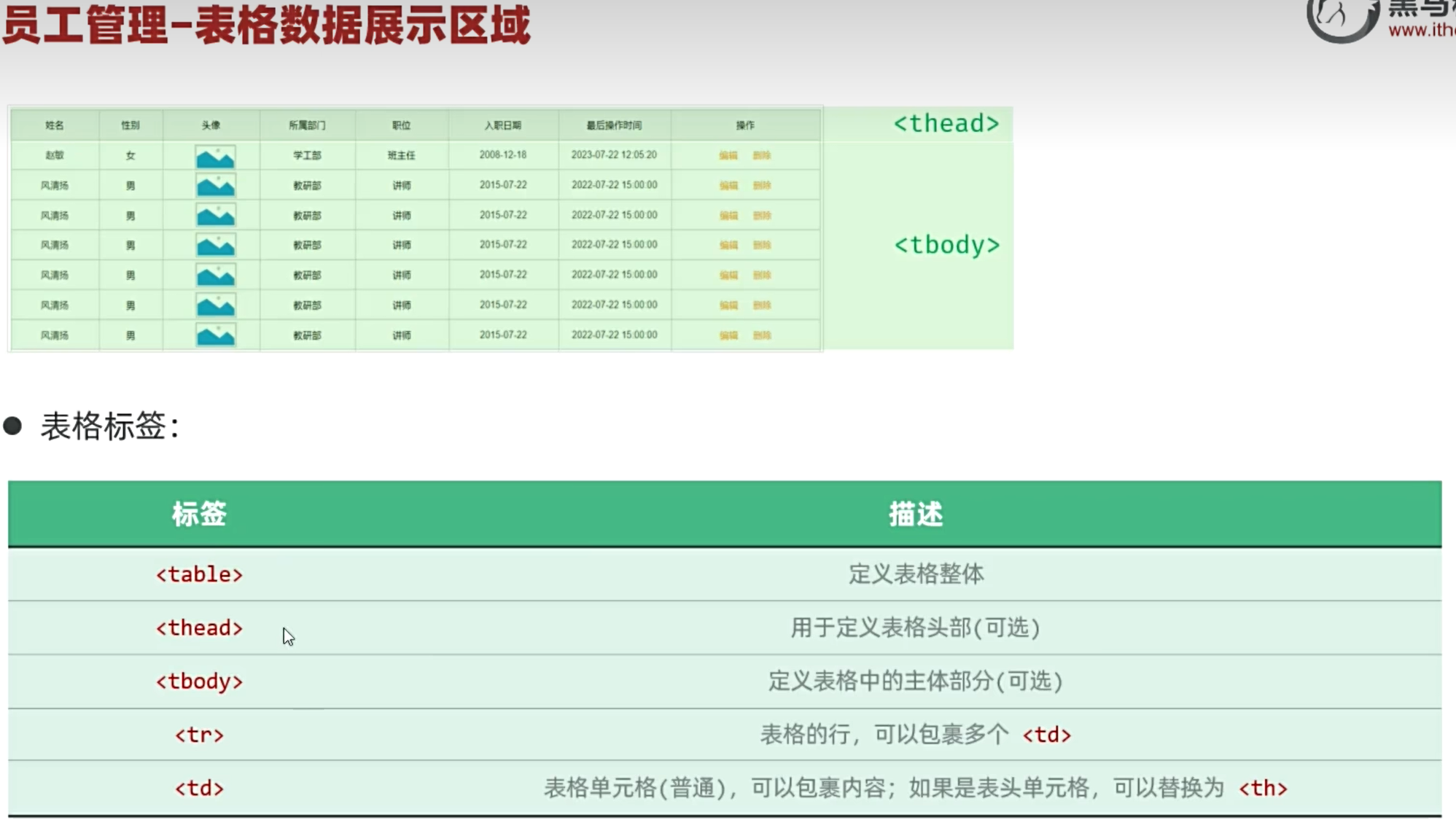Click the red <table> tag cell

point(199,574)
